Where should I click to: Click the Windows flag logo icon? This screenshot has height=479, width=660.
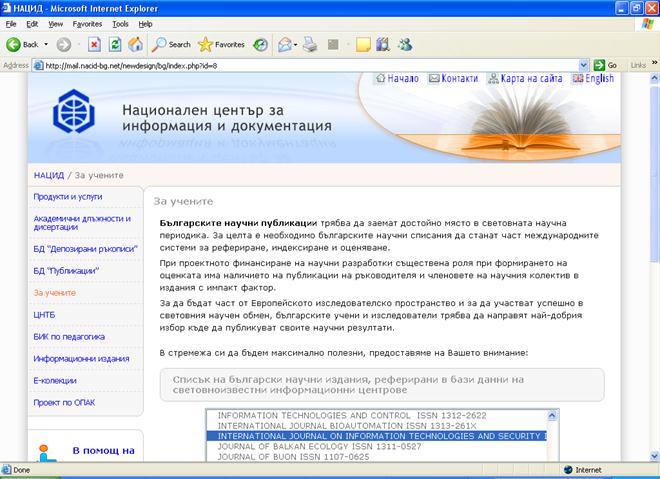point(647,24)
